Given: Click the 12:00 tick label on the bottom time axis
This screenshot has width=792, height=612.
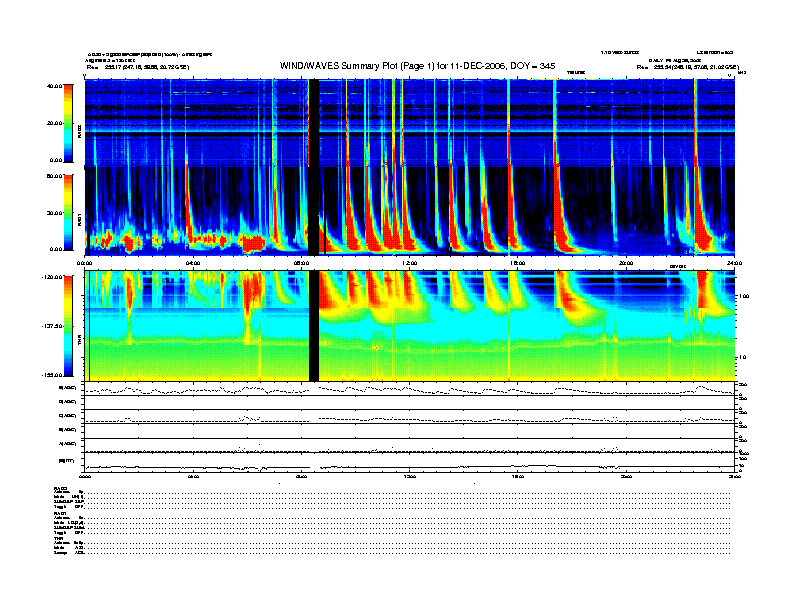Looking at the screenshot, I should pos(410,476).
